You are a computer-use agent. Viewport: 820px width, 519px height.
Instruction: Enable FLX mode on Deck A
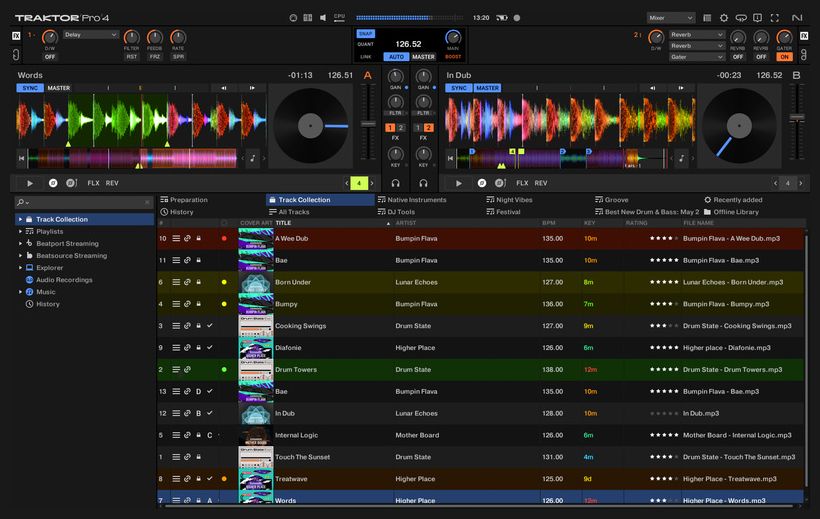click(93, 183)
